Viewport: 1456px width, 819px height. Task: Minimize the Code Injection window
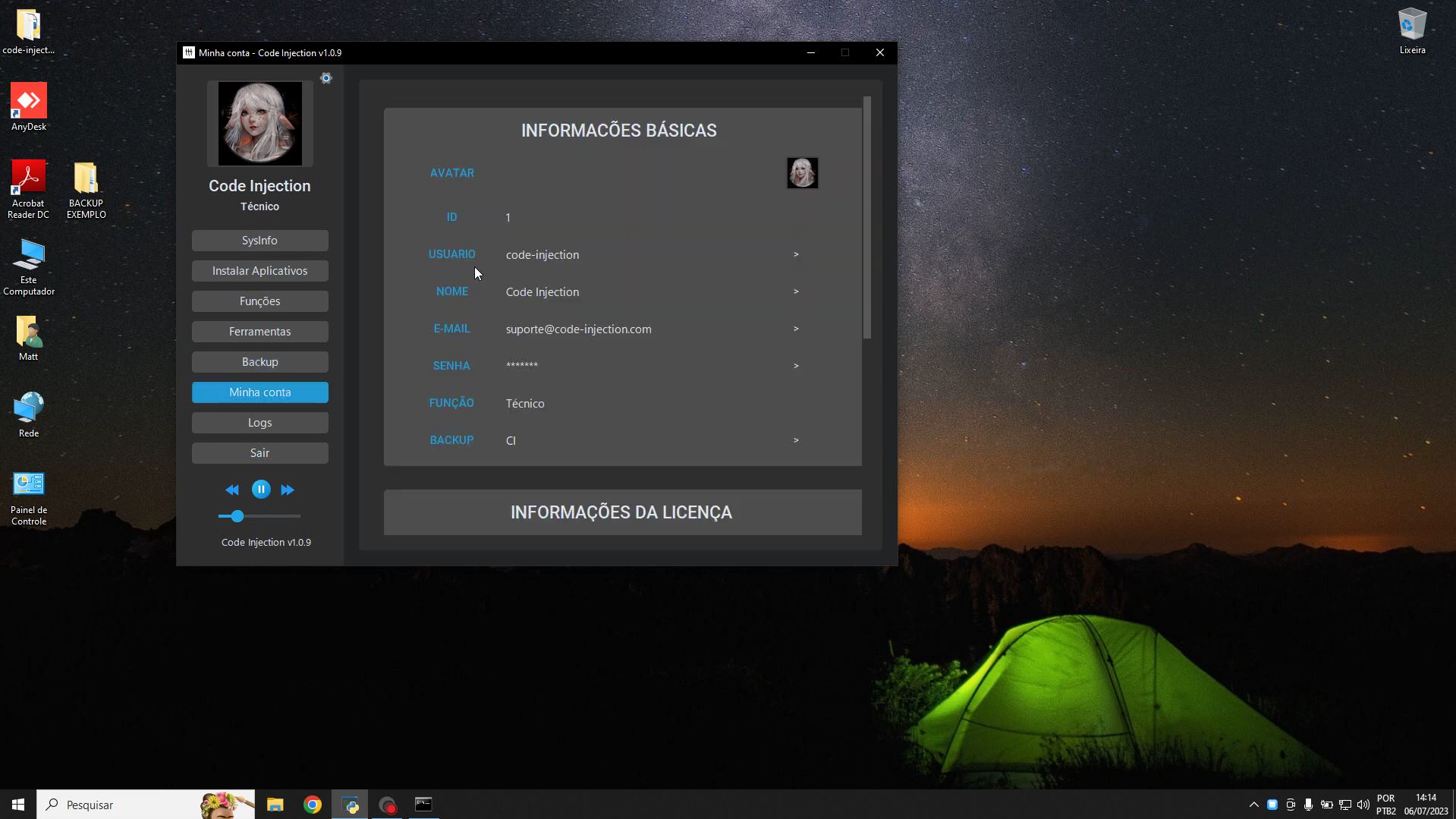(811, 52)
